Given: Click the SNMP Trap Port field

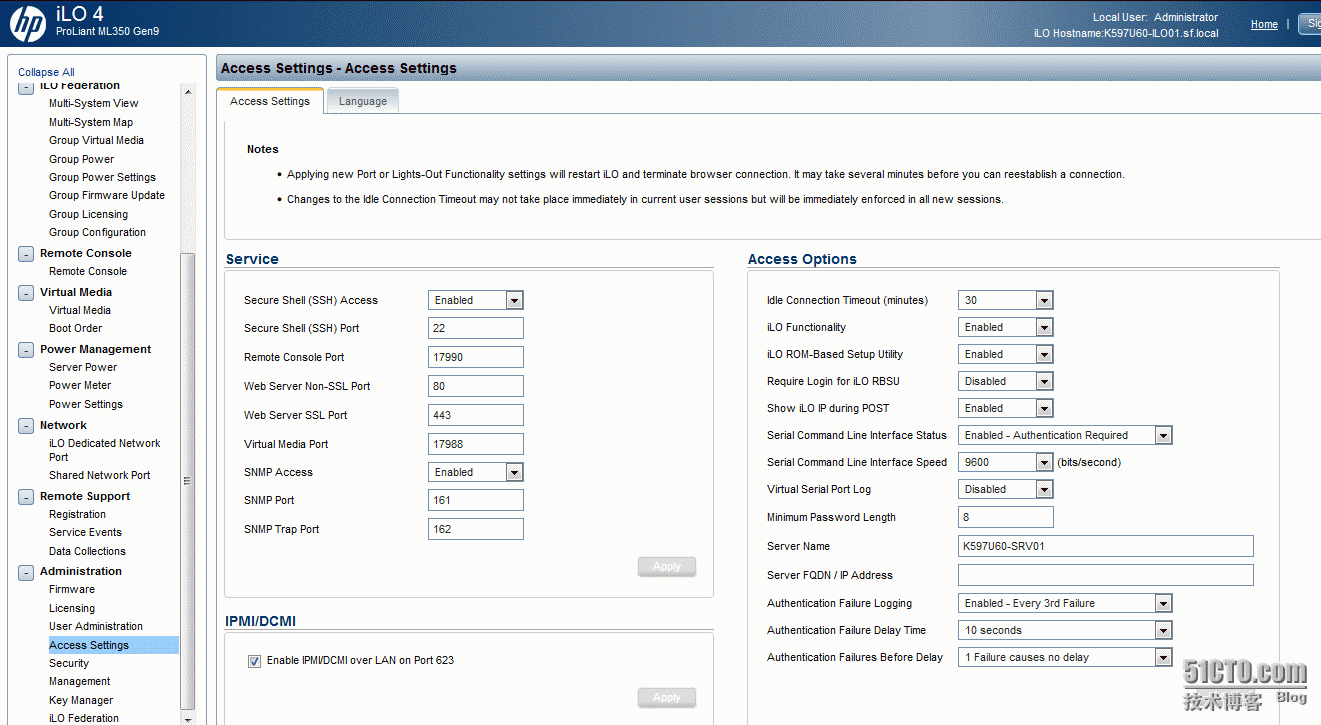Looking at the screenshot, I should tap(476, 529).
